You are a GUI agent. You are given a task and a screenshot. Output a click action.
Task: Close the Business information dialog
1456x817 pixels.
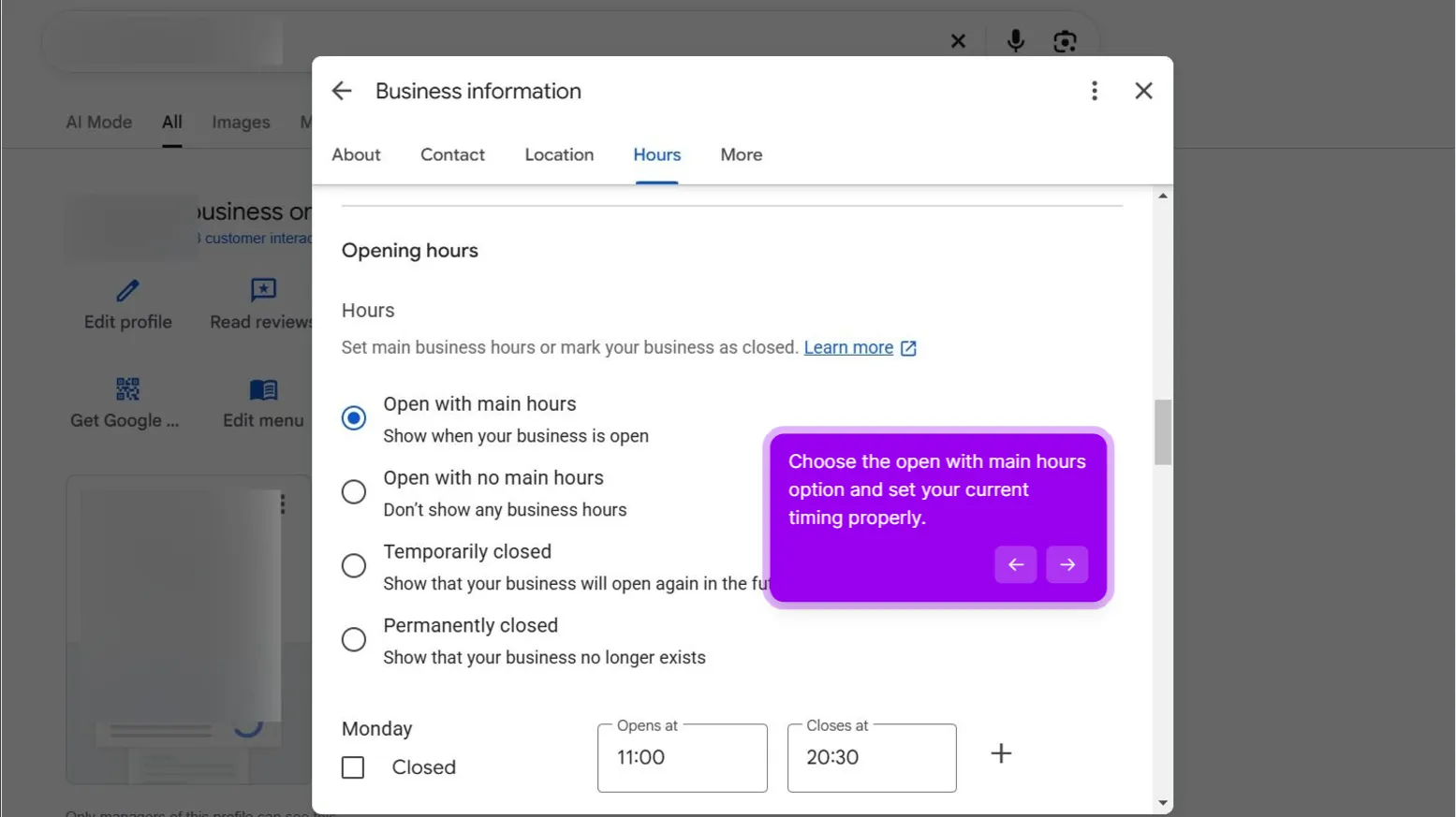tap(1143, 91)
